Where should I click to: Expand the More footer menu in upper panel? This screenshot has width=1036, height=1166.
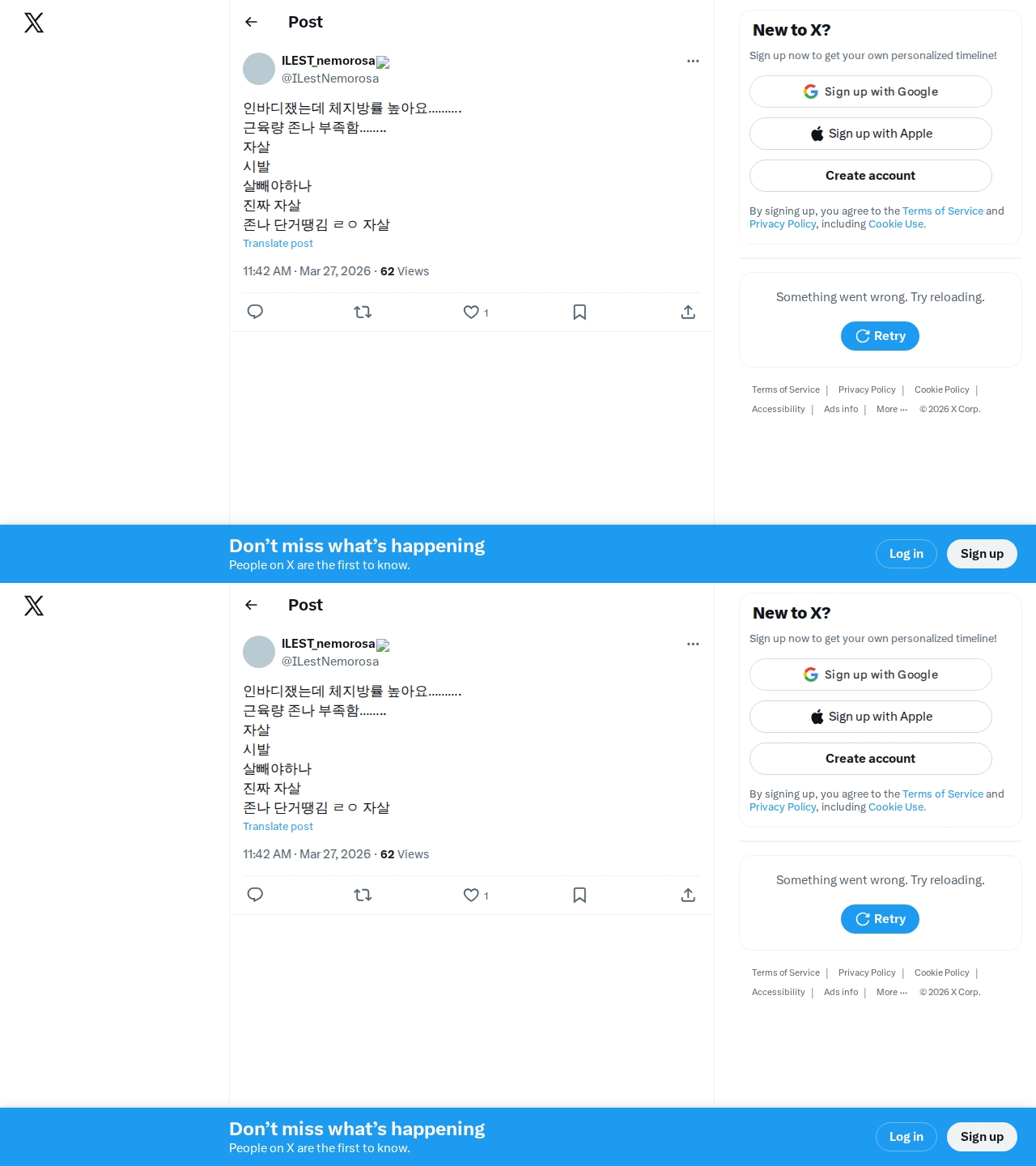click(x=892, y=409)
